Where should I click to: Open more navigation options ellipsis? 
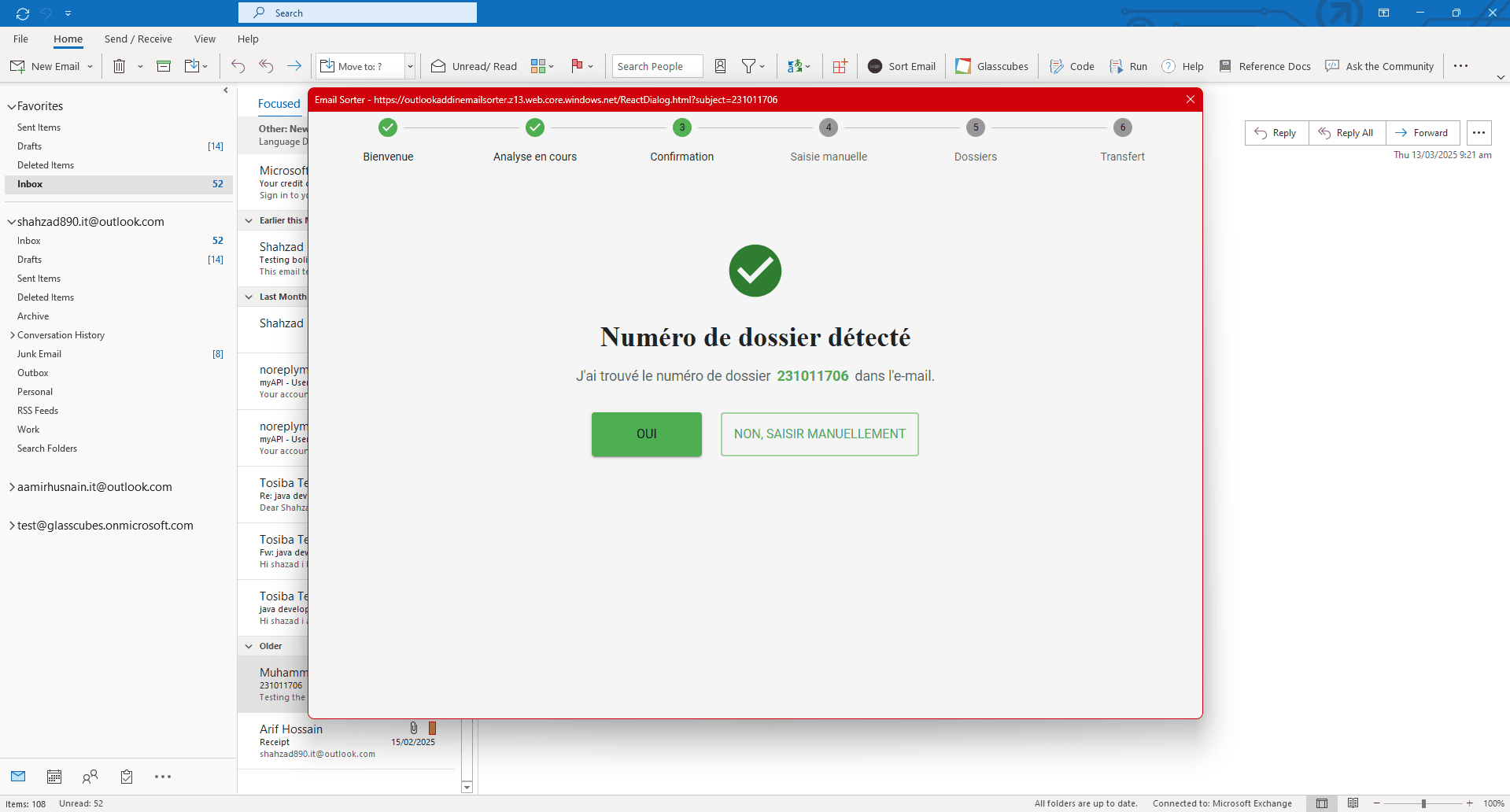[163, 777]
